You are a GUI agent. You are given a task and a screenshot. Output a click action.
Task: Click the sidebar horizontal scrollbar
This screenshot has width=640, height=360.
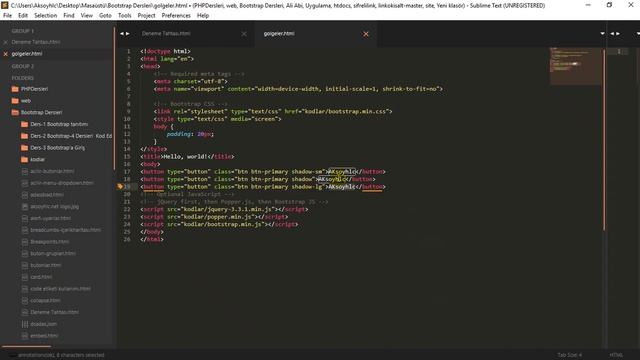[26, 347]
